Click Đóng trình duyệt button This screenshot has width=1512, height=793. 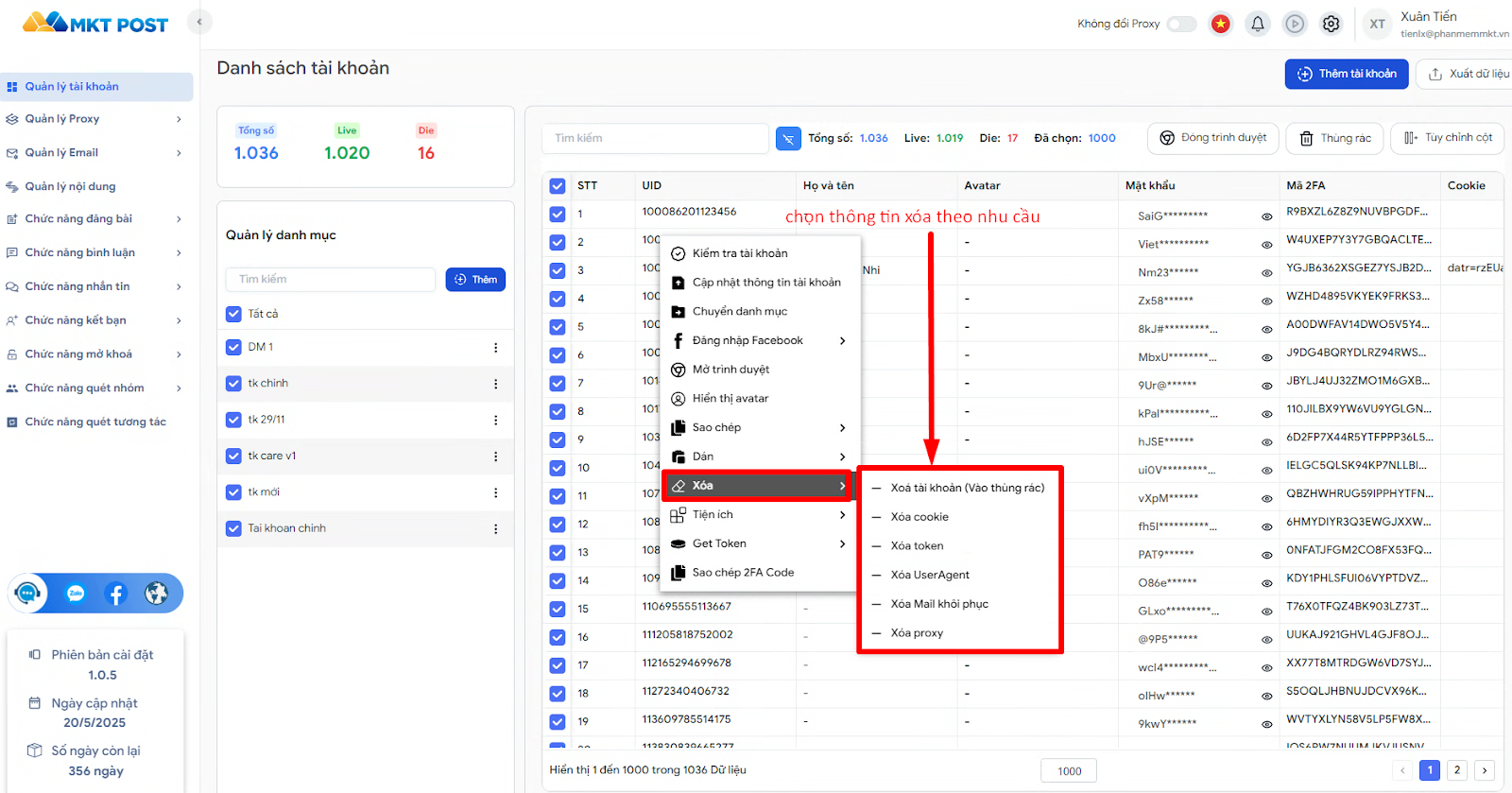[x=1213, y=138]
